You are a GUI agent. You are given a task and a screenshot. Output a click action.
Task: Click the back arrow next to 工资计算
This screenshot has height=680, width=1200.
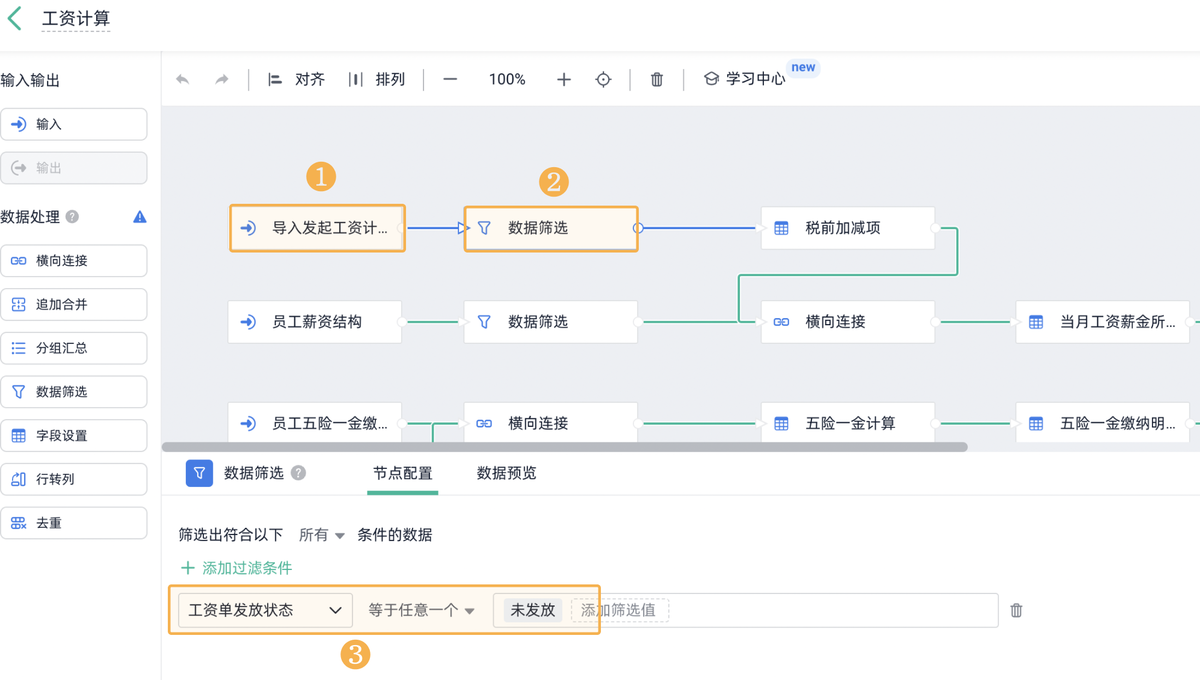(15, 18)
